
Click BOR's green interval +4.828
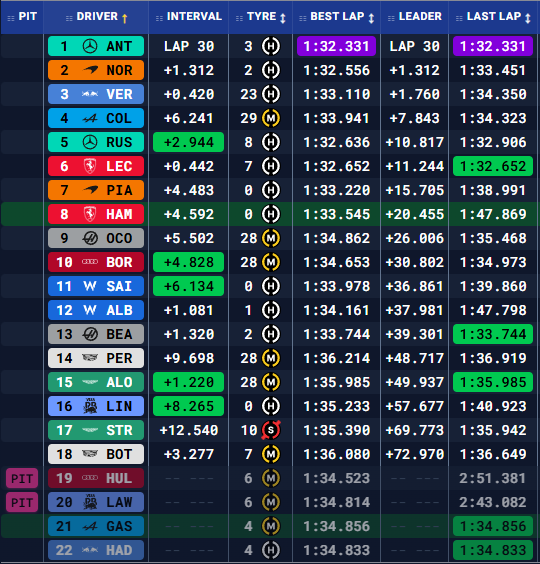[x=189, y=262]
